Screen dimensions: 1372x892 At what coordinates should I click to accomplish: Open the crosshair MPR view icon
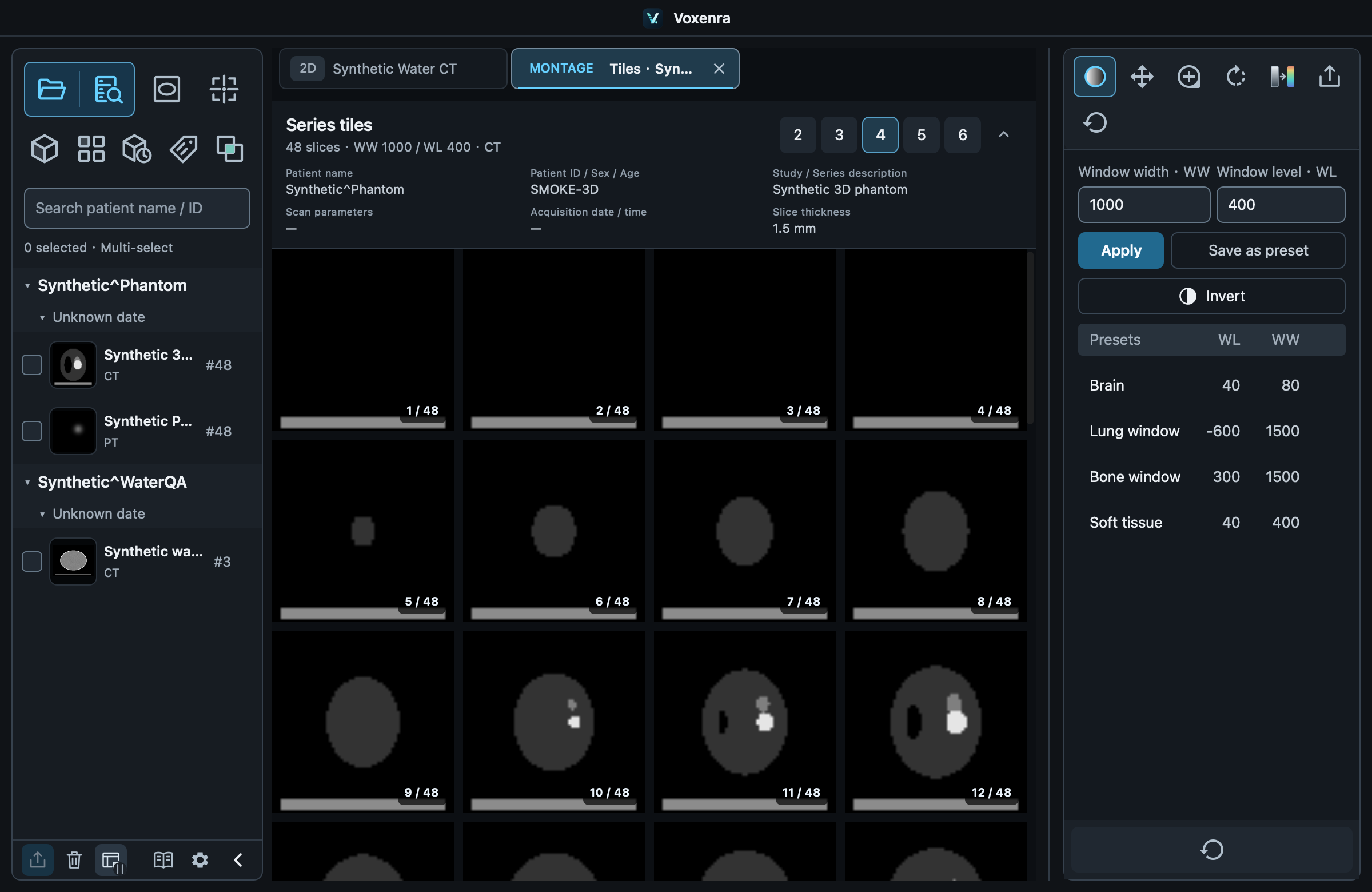coord(224,89)
